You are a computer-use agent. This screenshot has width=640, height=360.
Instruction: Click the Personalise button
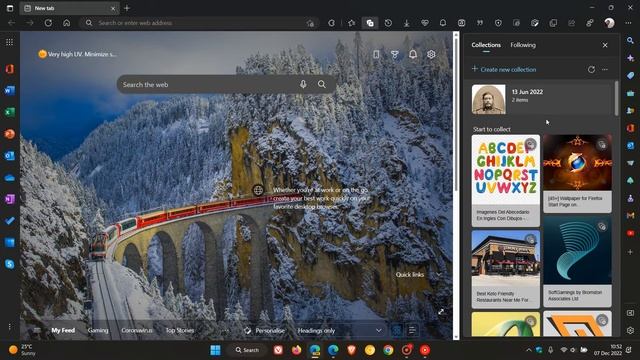[264, 330]
